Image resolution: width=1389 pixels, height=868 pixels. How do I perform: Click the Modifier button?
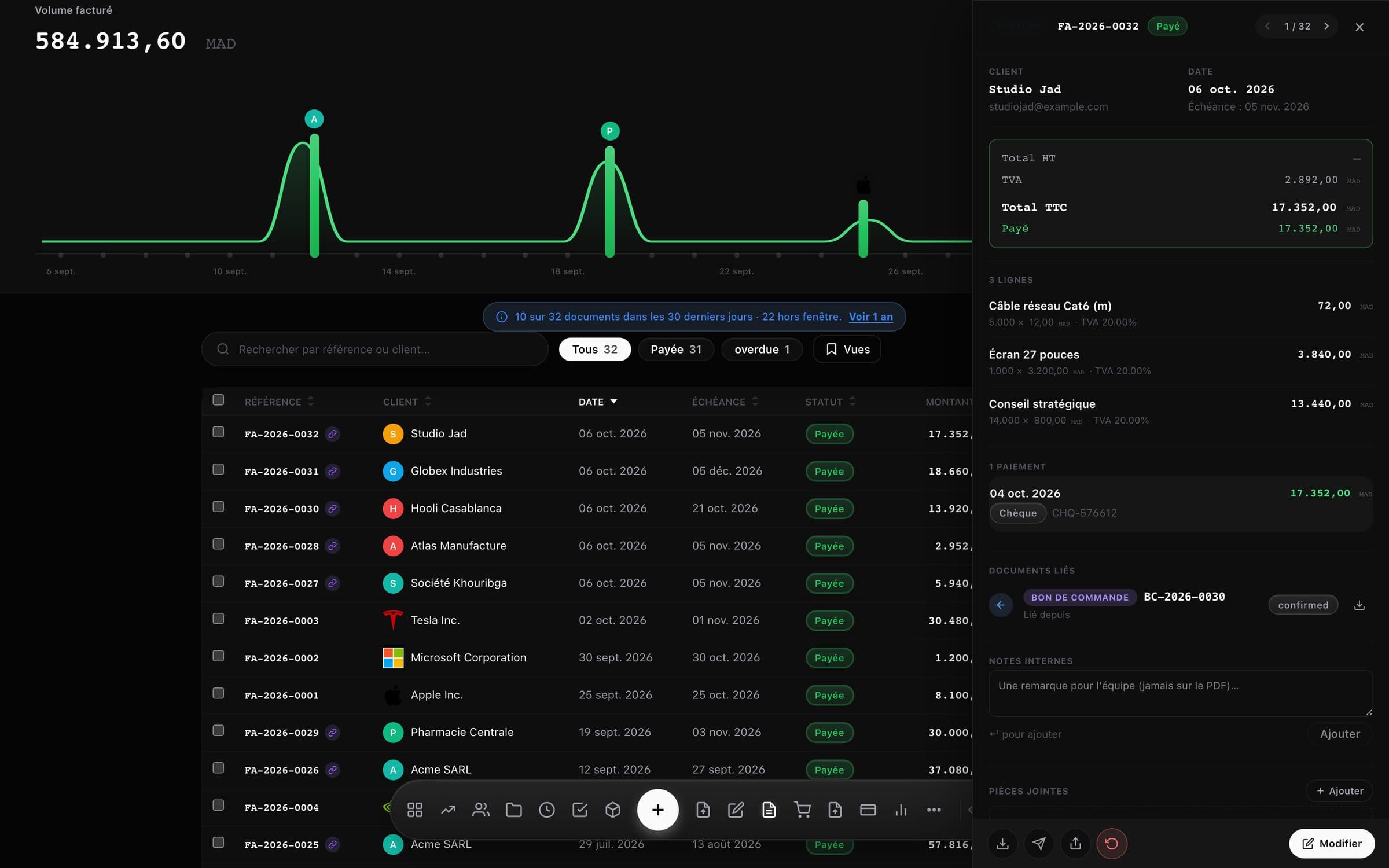1332,843
